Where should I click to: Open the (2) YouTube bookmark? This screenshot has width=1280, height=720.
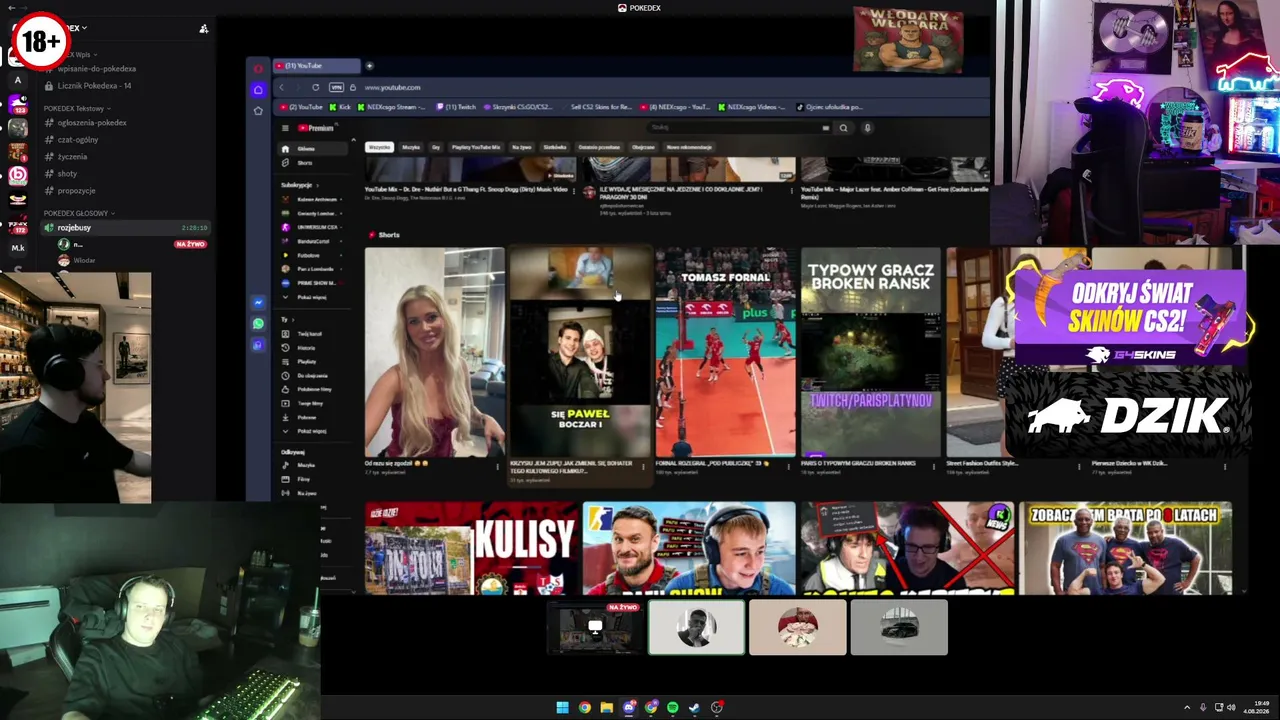(302, 107)
